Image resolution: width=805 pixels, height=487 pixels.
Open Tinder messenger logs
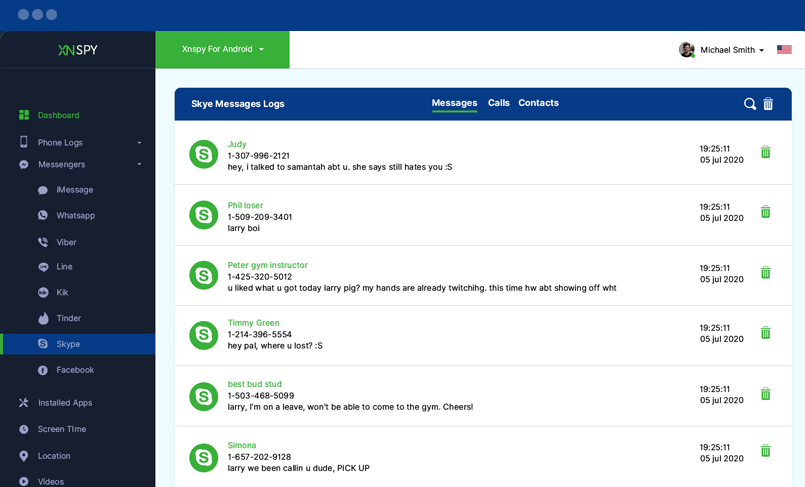pos(68,318)
